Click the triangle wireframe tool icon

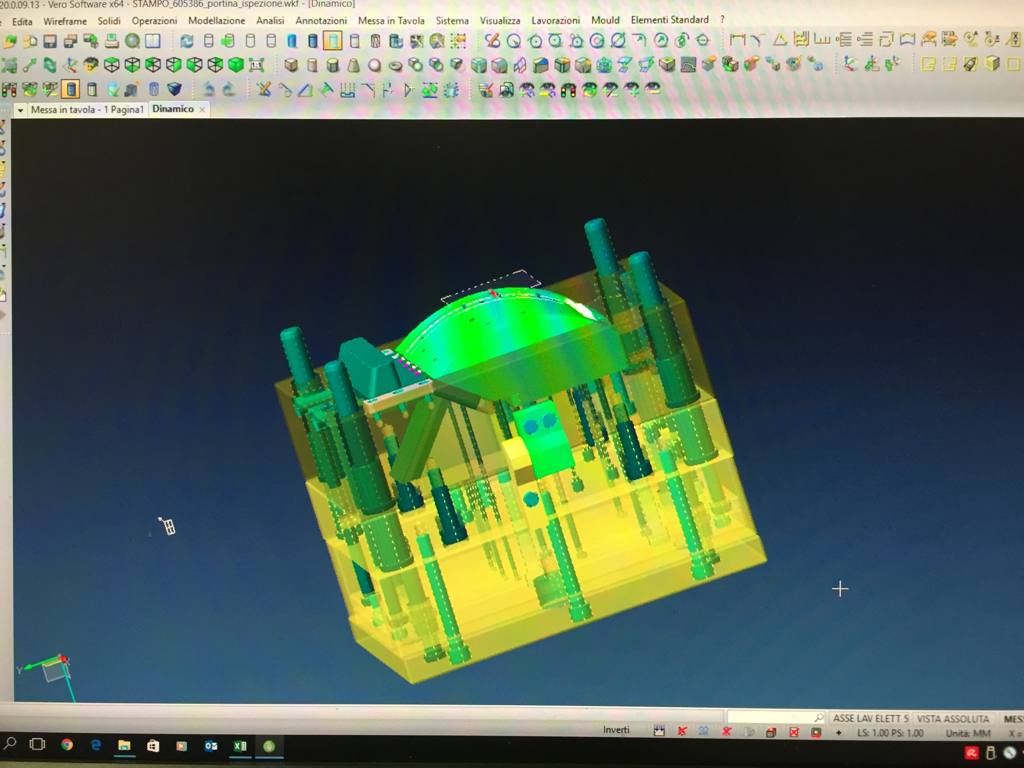click(306, 89)
